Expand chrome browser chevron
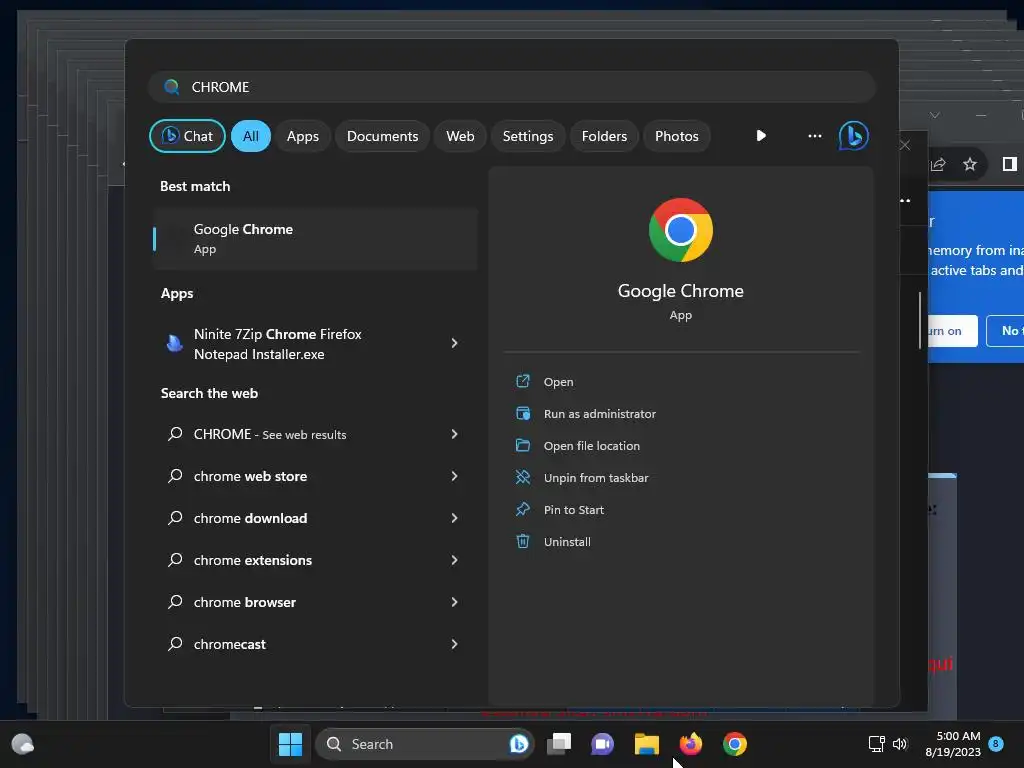 point(455,601)
